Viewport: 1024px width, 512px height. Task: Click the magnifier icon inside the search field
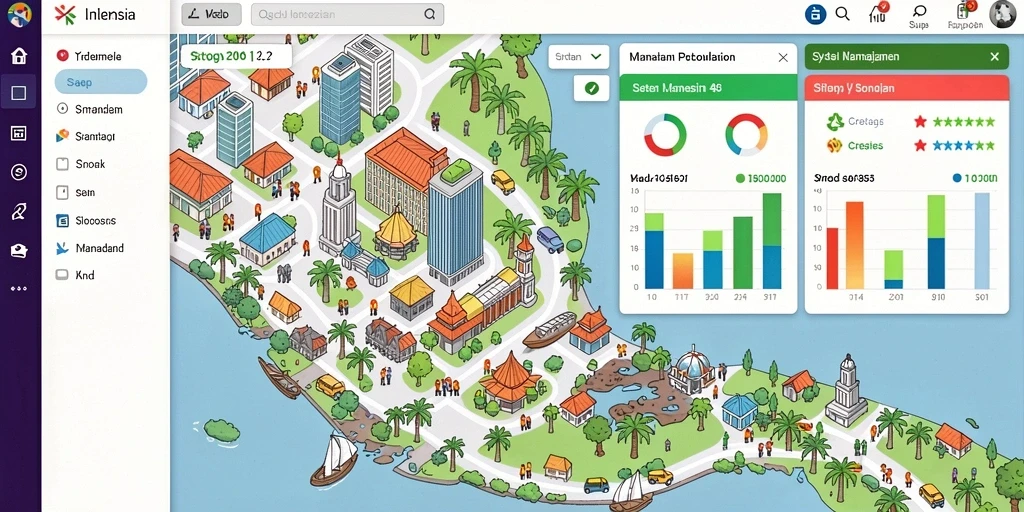(x=429, y=14)
